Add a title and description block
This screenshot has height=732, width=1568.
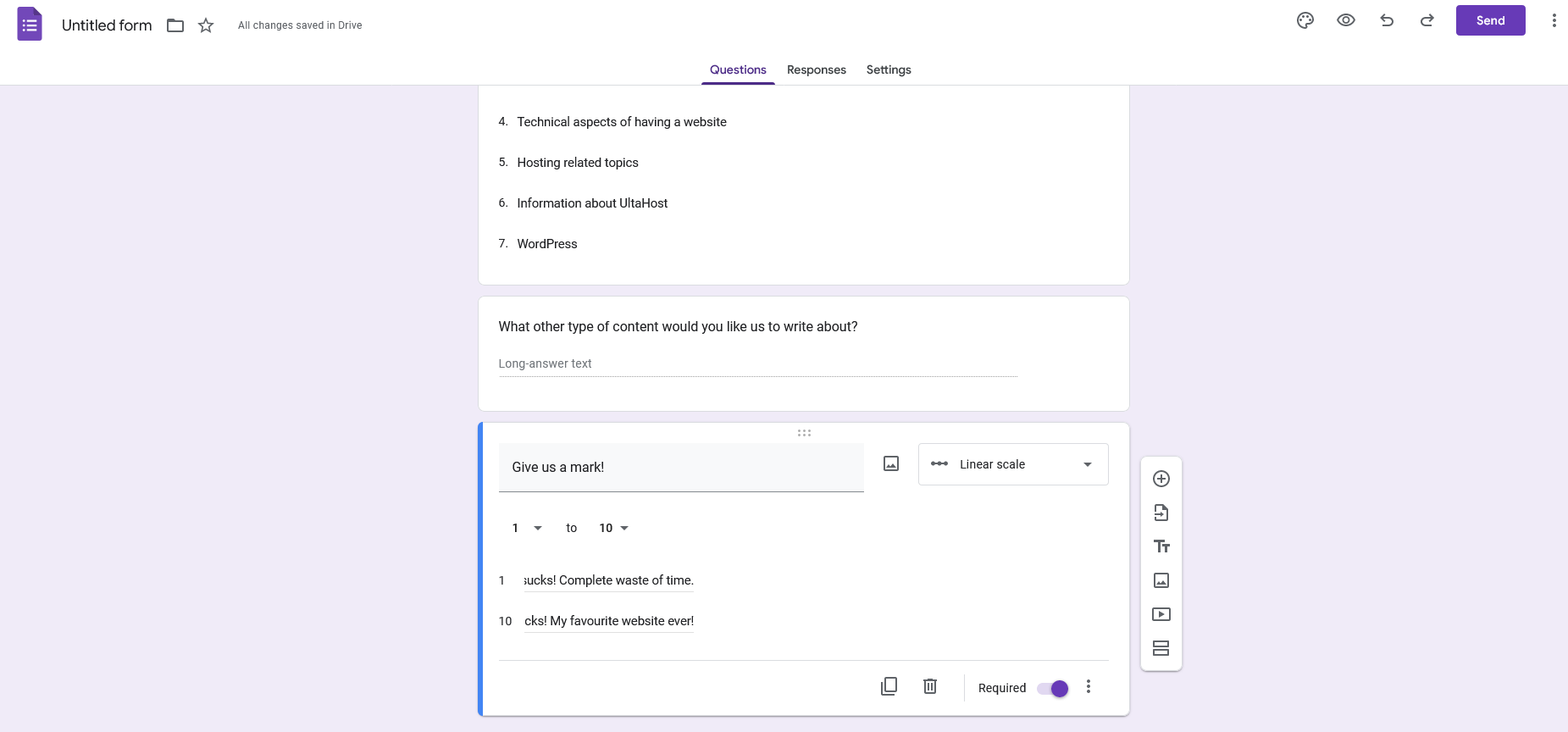(x=1161, y=546)
